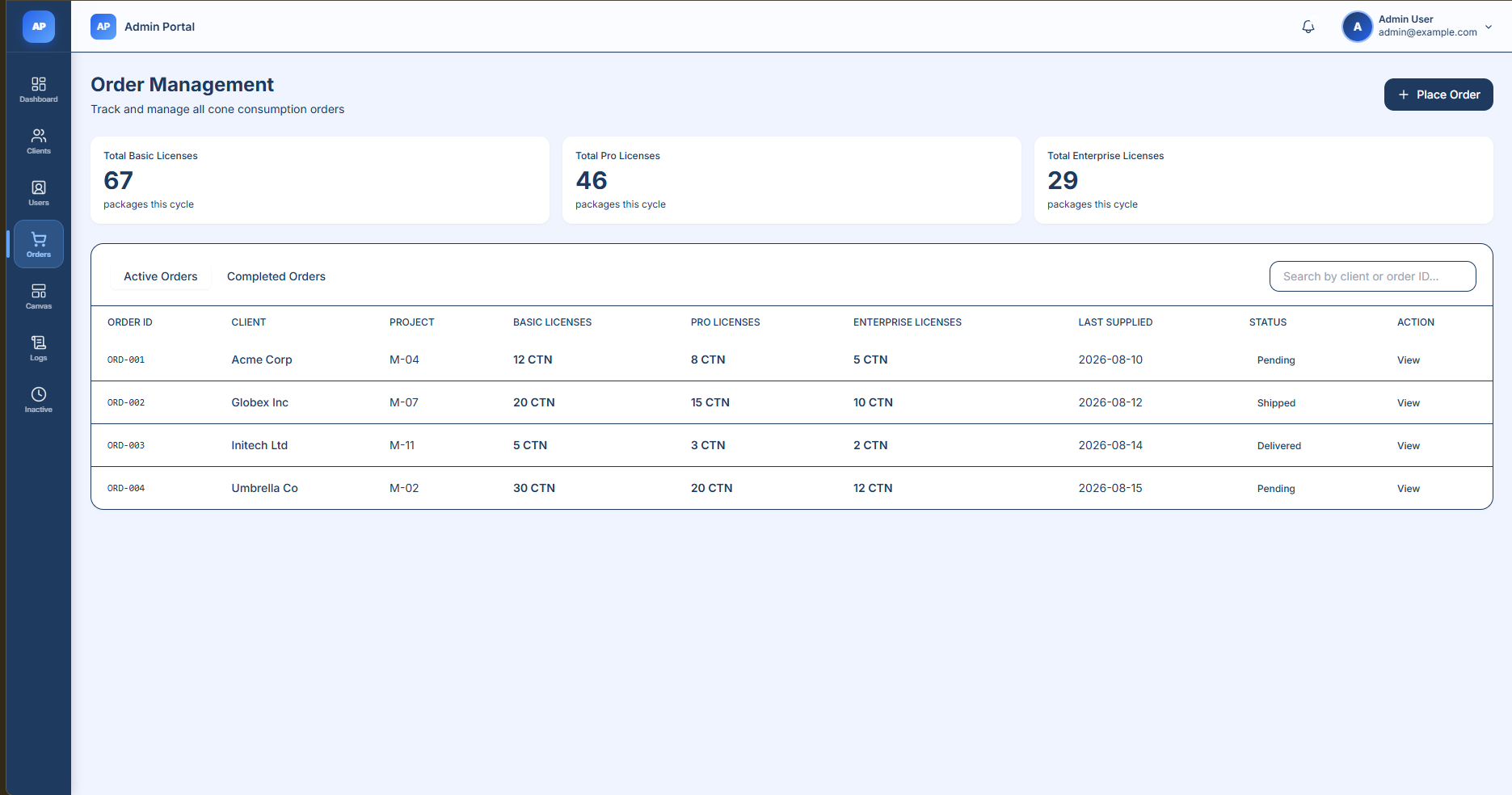Click the Total Enterprise Licenses card

click(1264, 180)
